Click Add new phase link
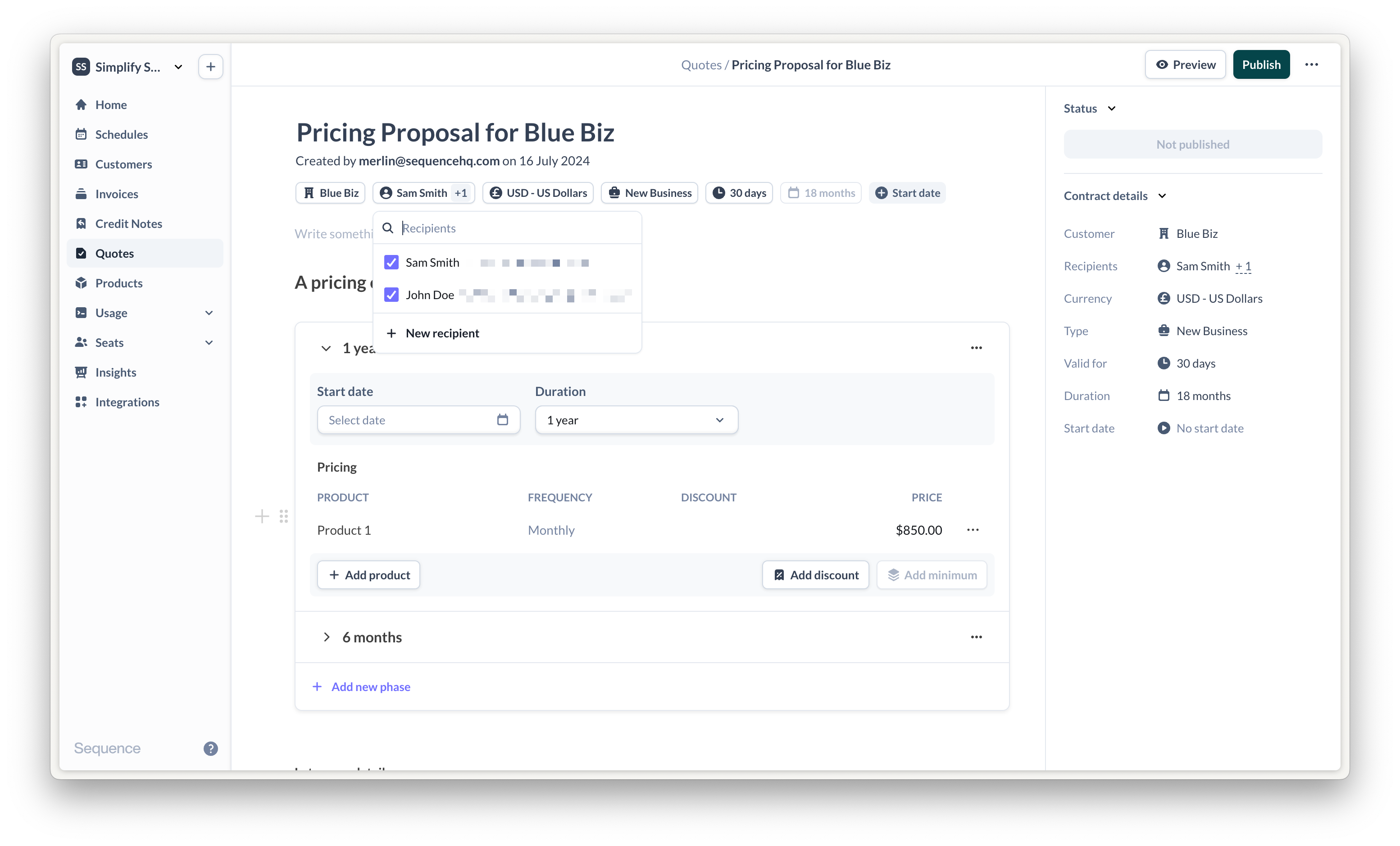 pyautogui.click(x=361, y=687)
